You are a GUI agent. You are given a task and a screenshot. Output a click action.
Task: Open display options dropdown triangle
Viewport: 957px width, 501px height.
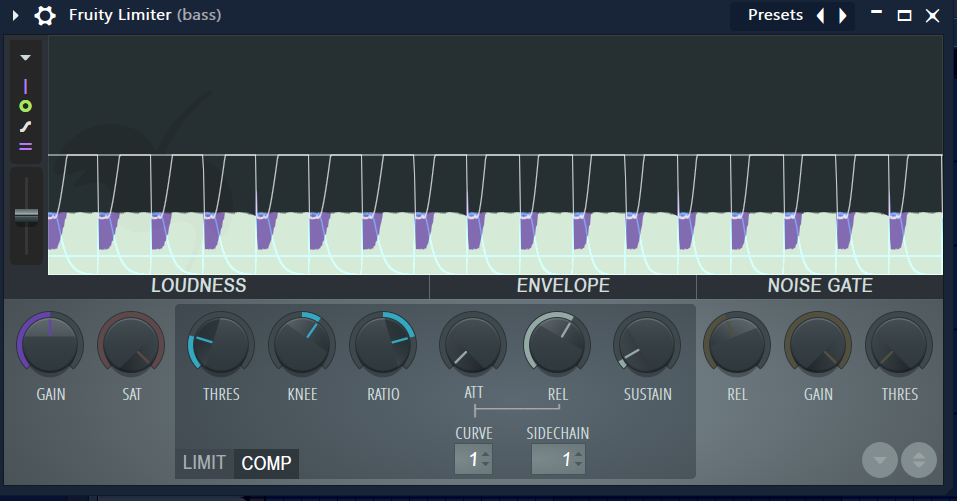click(25, 58)
